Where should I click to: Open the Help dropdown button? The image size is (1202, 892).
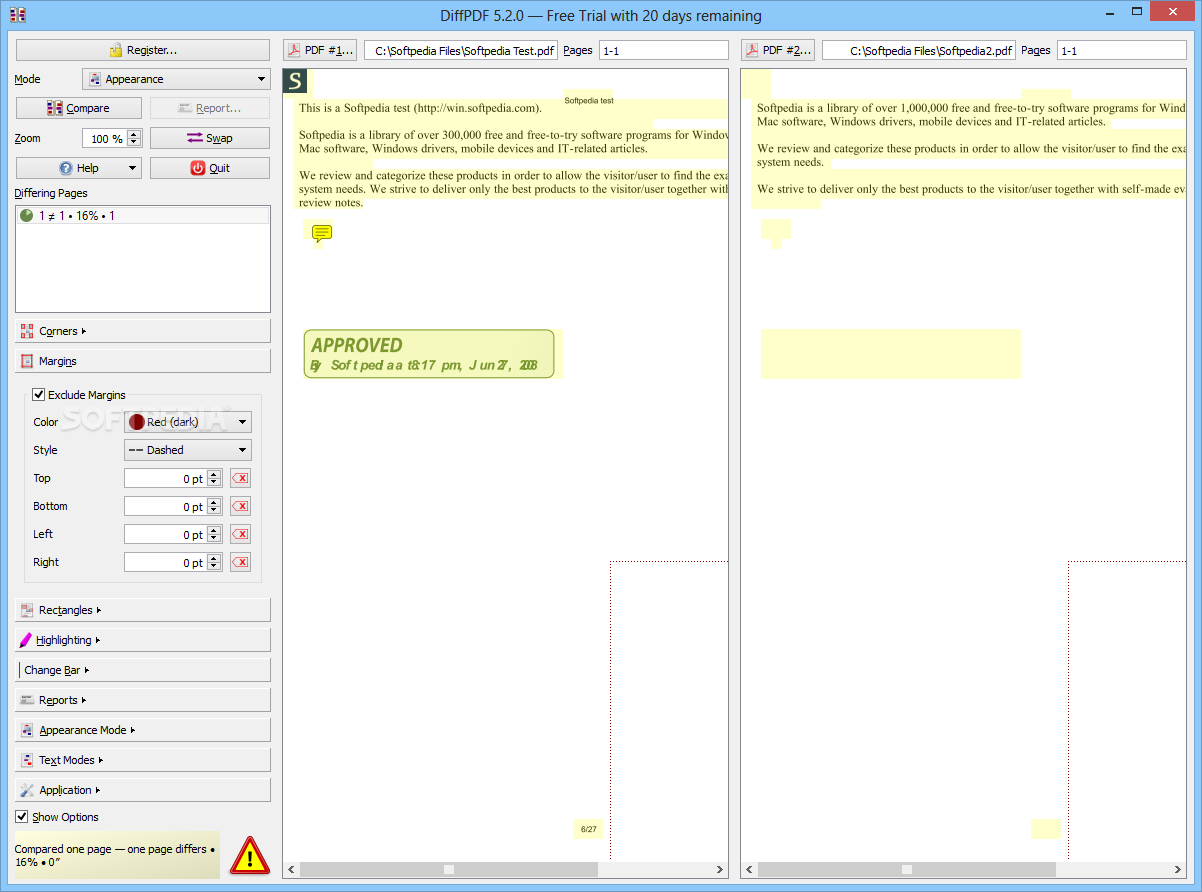[x=79, y=168]
